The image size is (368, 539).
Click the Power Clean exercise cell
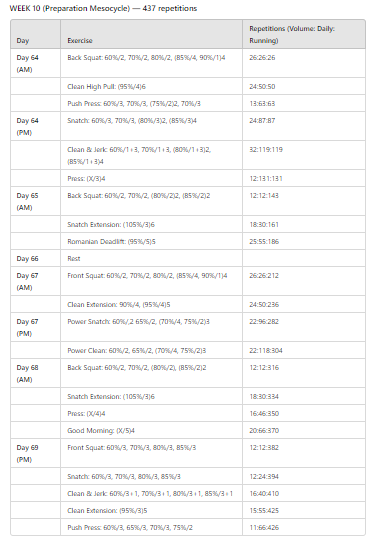(x=152, y=350)
